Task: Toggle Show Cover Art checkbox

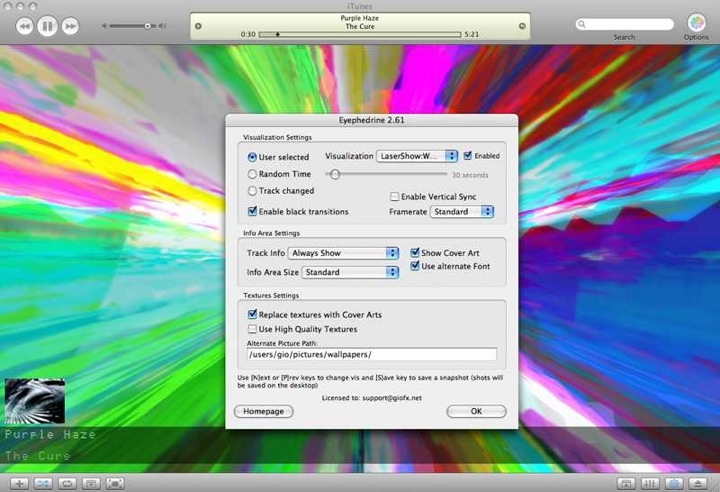Action: pyautogui.click(x=415, y=253)
